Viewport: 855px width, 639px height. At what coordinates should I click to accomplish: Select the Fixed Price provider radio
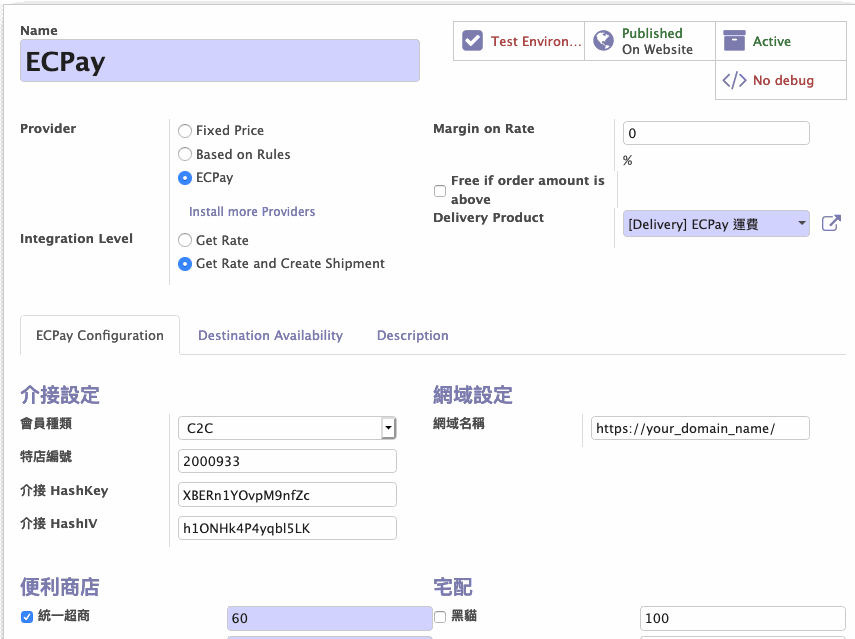click(x=185, y=131)
